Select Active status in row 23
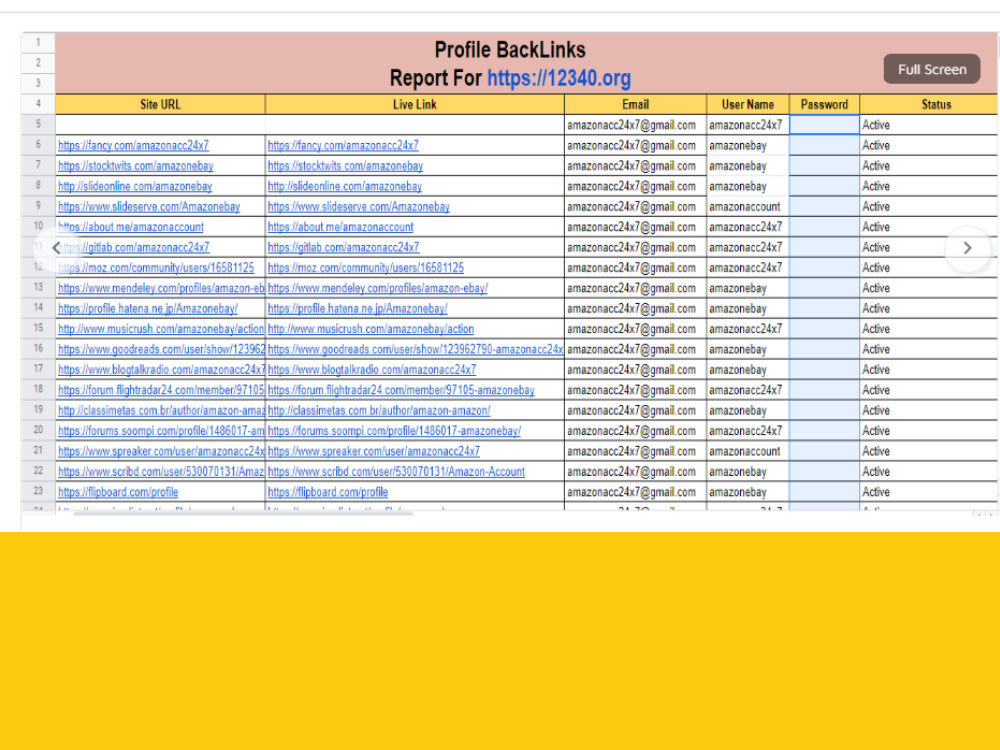The height and width of the screenshot is (750, 1000). pyautogui.click(x=929, y=492)
